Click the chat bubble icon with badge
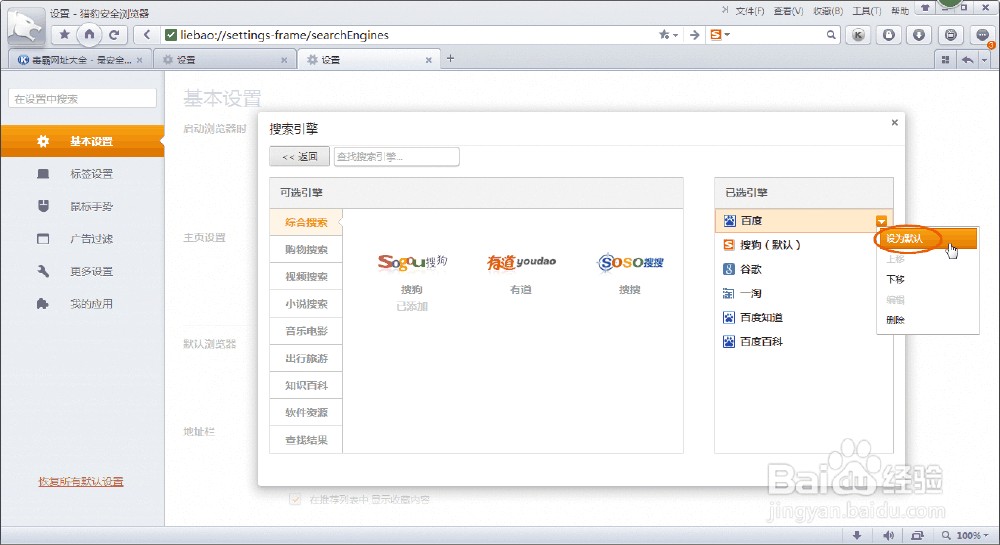This screenshot has height=545, width=1000. 983,35
